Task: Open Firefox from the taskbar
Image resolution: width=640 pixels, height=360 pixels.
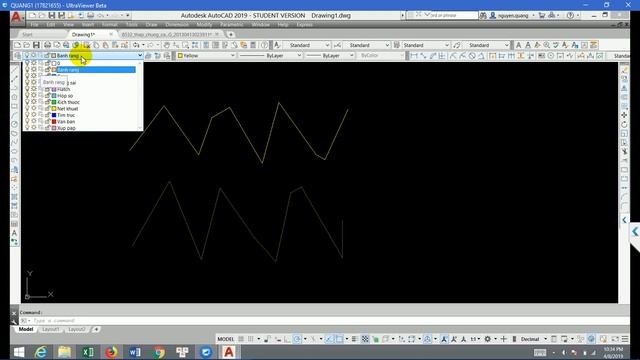Action: point(111,352)
